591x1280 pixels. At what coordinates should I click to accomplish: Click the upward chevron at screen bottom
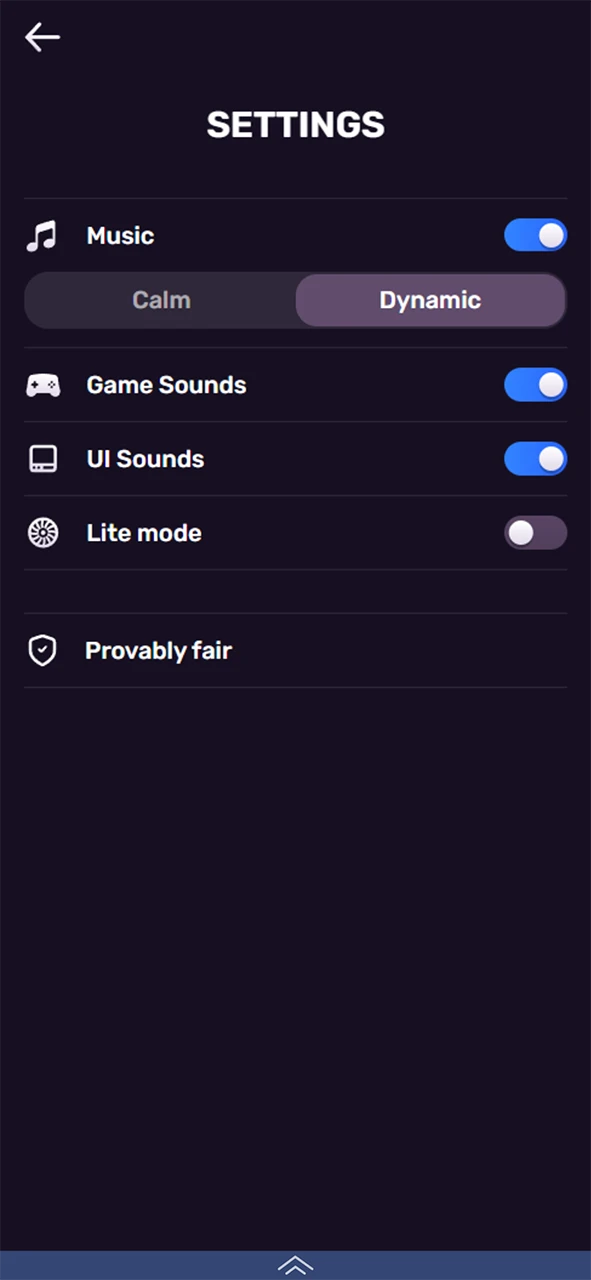click(x=295, y=1265)
